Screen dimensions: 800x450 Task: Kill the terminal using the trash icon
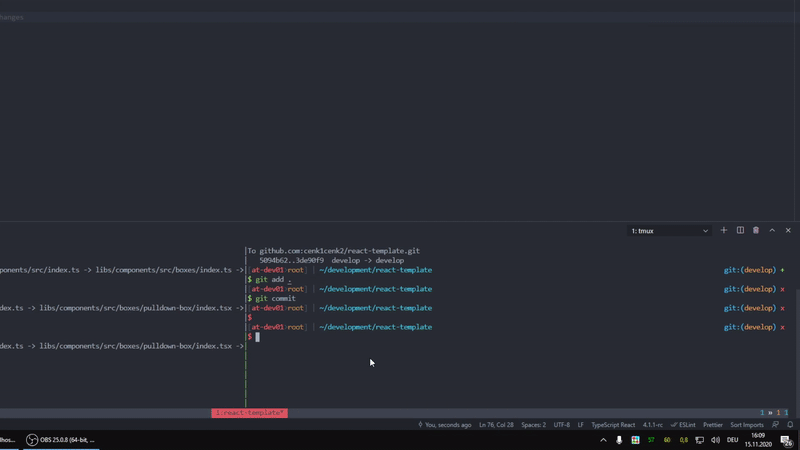point(756,231)
